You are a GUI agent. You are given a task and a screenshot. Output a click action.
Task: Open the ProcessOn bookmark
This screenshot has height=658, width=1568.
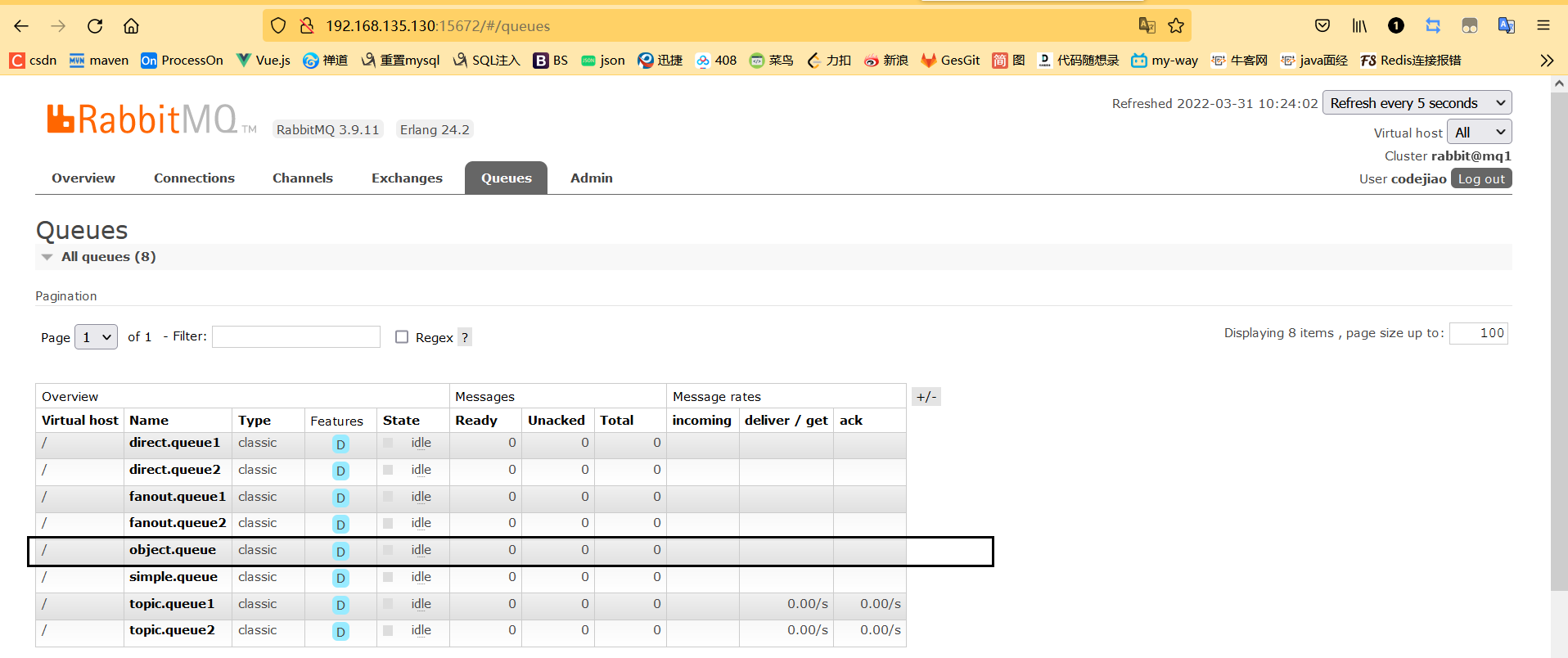[x=182, y=61]
